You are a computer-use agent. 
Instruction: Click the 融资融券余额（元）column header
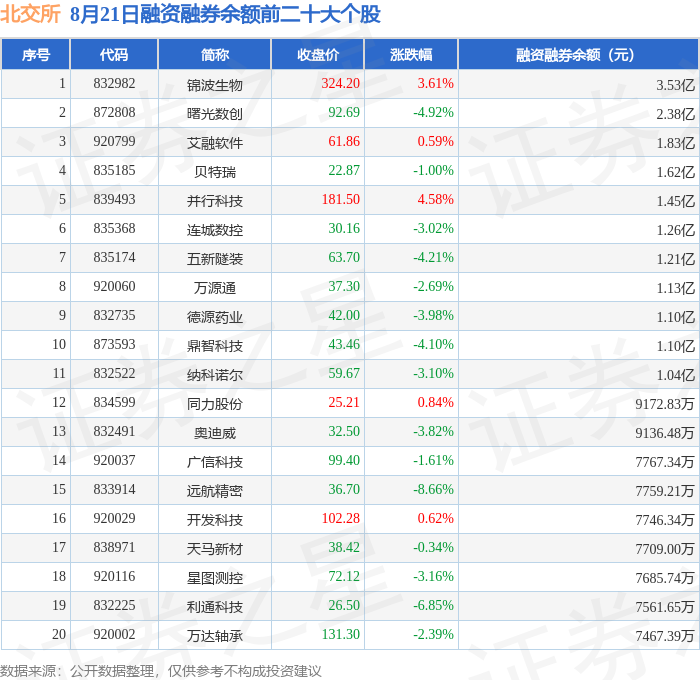pos(578,54)
